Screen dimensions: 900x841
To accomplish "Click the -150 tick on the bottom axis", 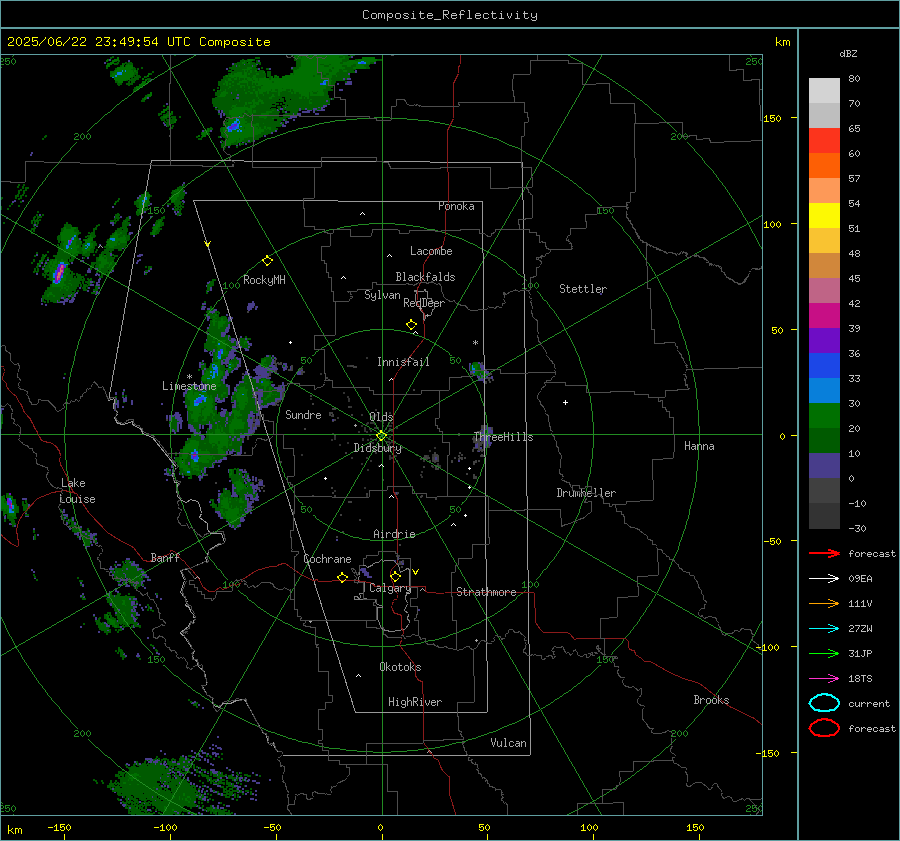I will click(x=59, y=828).
